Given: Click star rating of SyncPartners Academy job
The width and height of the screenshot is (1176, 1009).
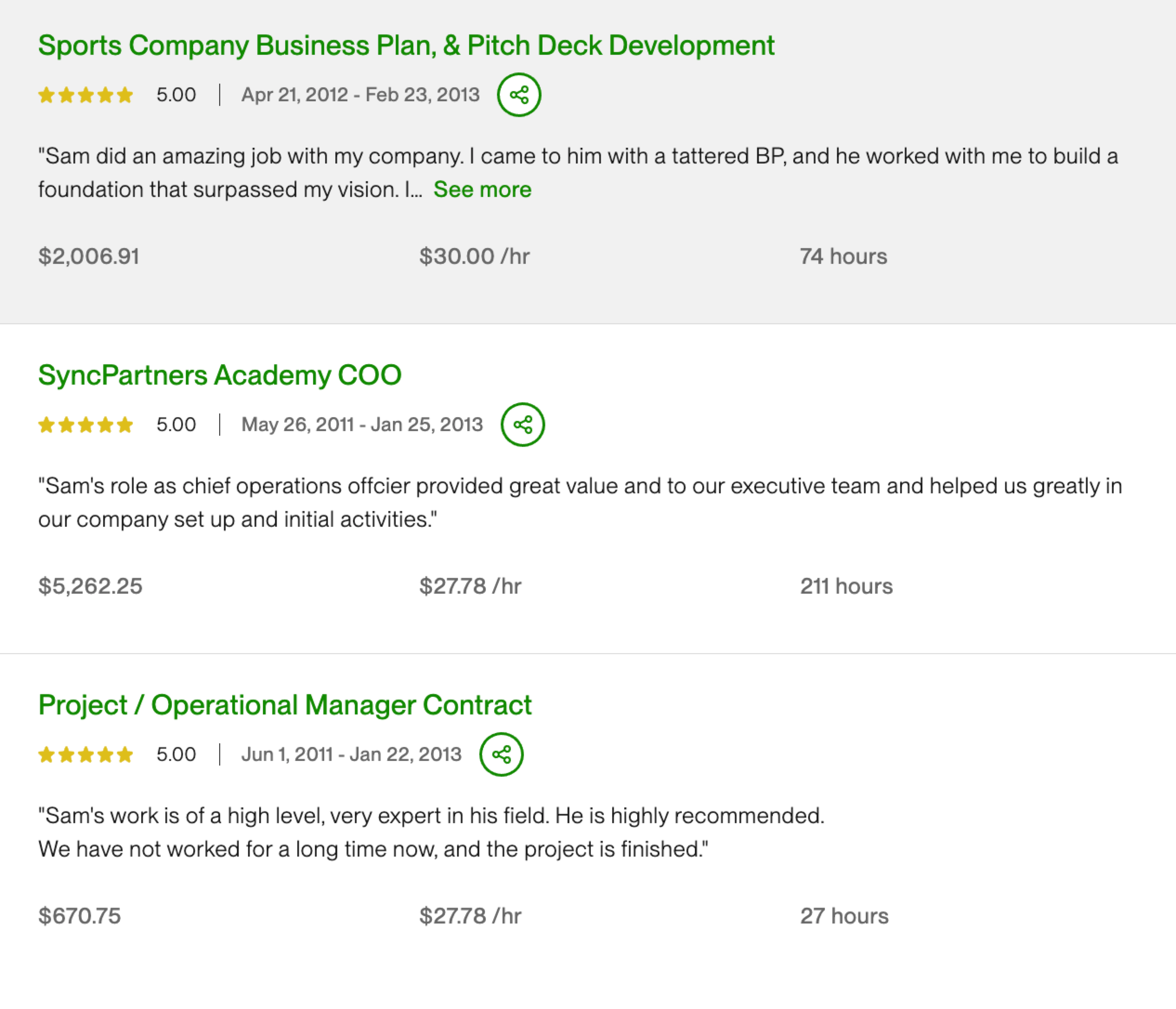Looking at the screenshot, I should pos(86,425).
